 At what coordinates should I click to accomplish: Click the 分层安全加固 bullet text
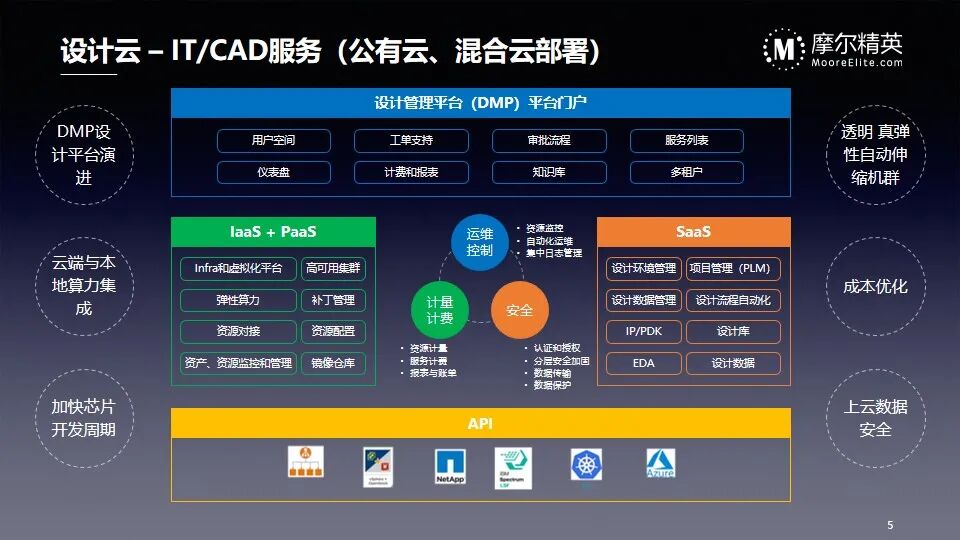(561, 361)
